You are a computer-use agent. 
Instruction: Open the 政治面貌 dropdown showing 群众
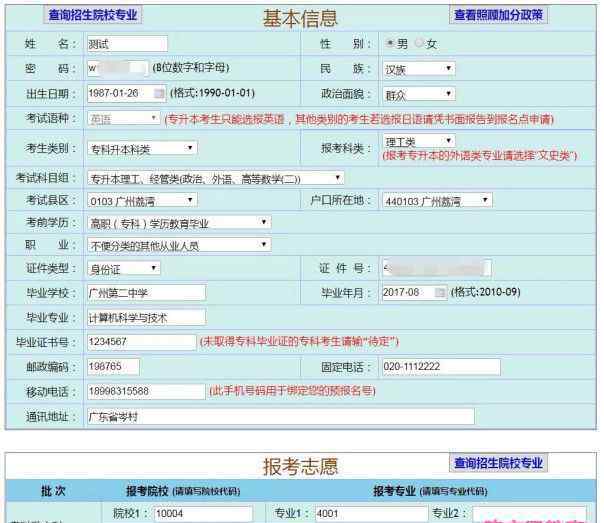tap(419, 94)
